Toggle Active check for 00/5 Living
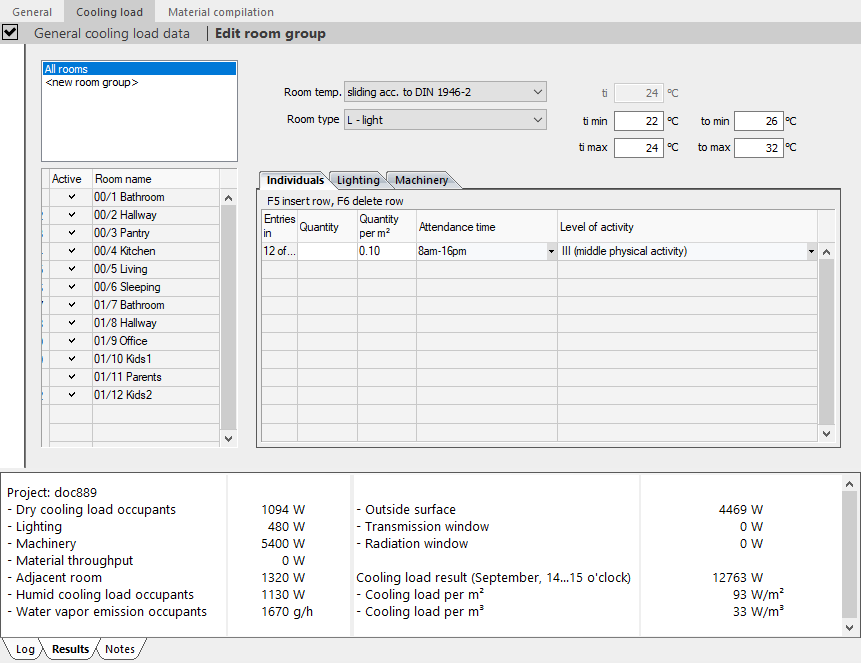This screenshot has width=861, height=663. tap(71, 269)
